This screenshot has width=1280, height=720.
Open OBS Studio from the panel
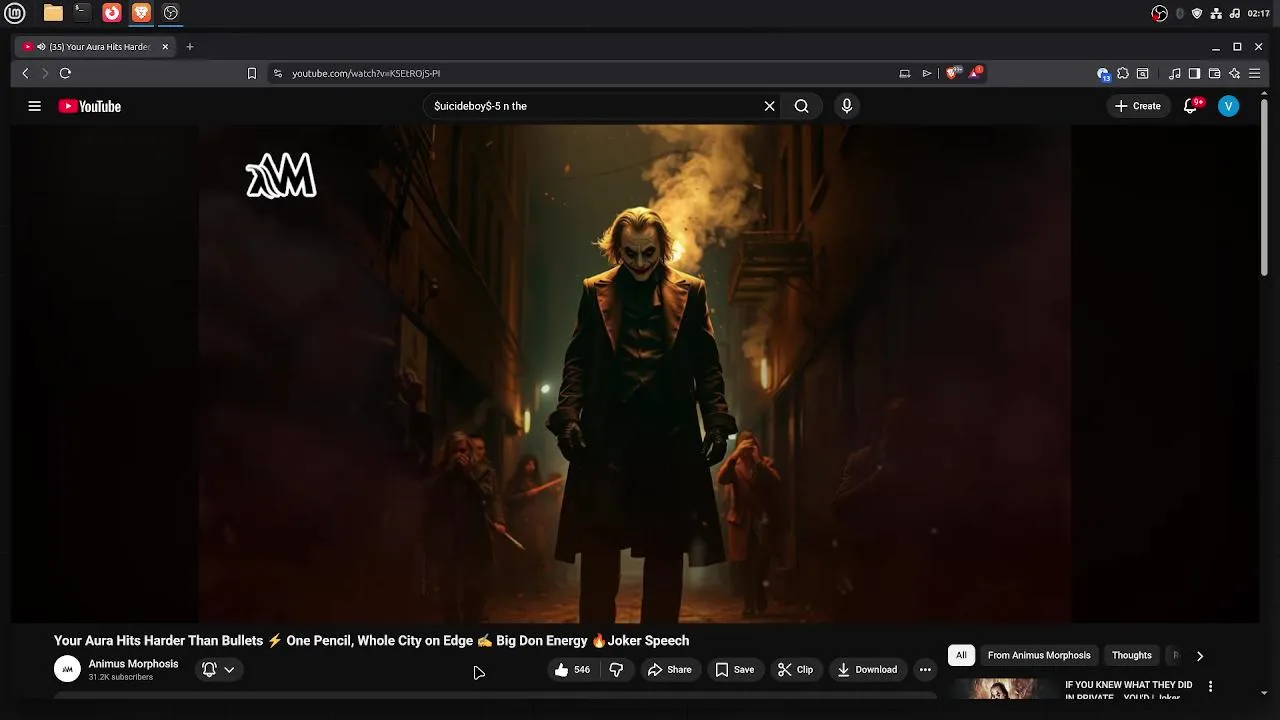171,13
